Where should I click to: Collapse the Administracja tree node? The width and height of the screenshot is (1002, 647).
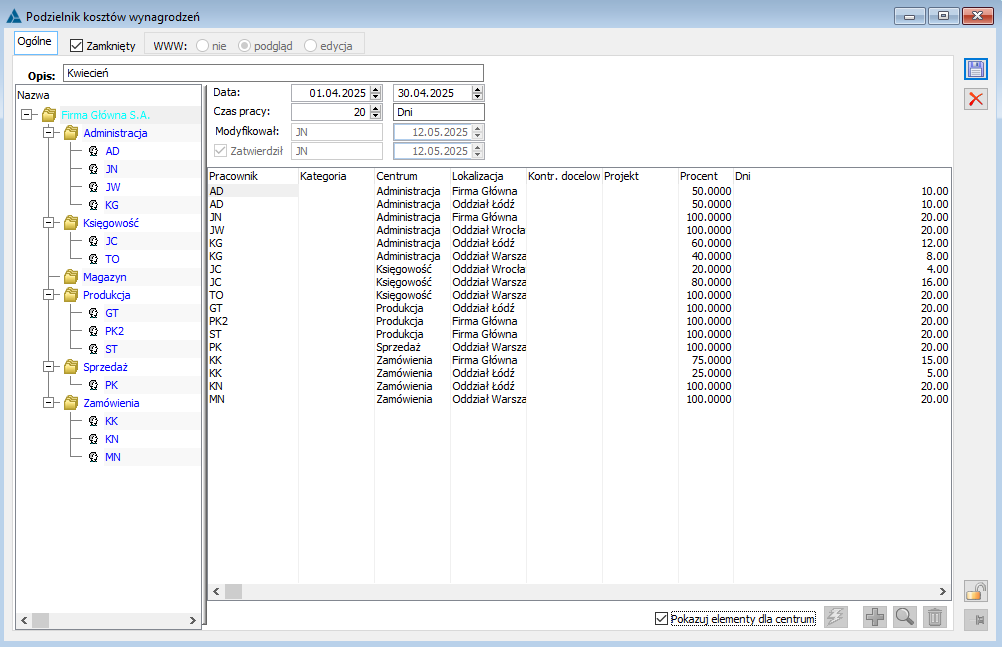[x=49, y=133]
